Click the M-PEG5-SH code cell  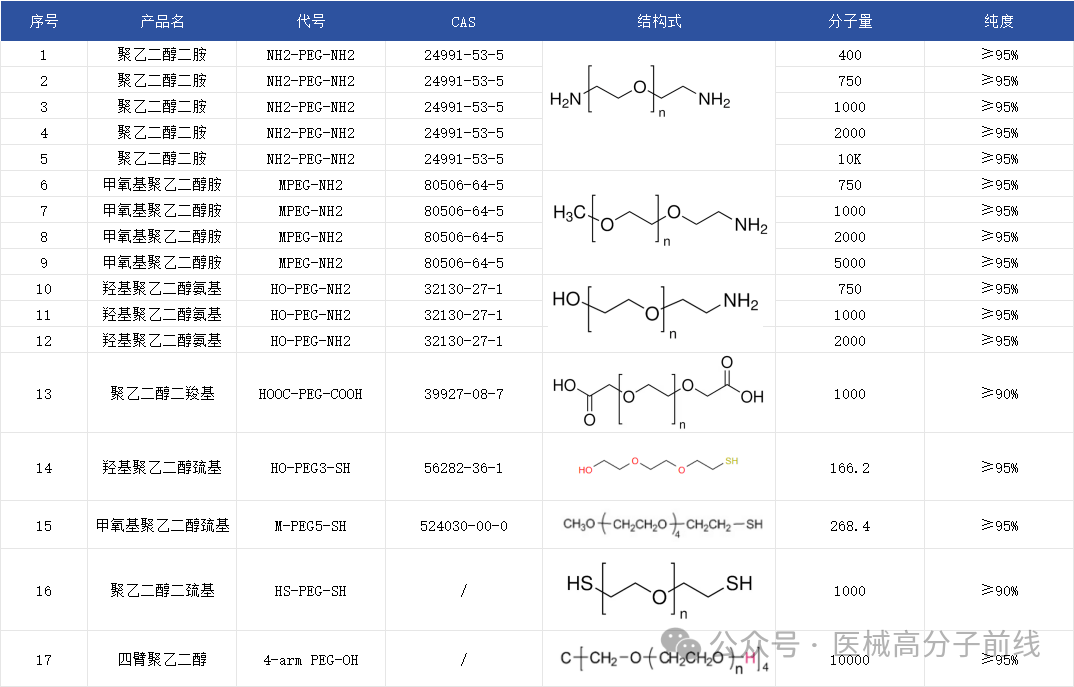[x=311, y=526]
